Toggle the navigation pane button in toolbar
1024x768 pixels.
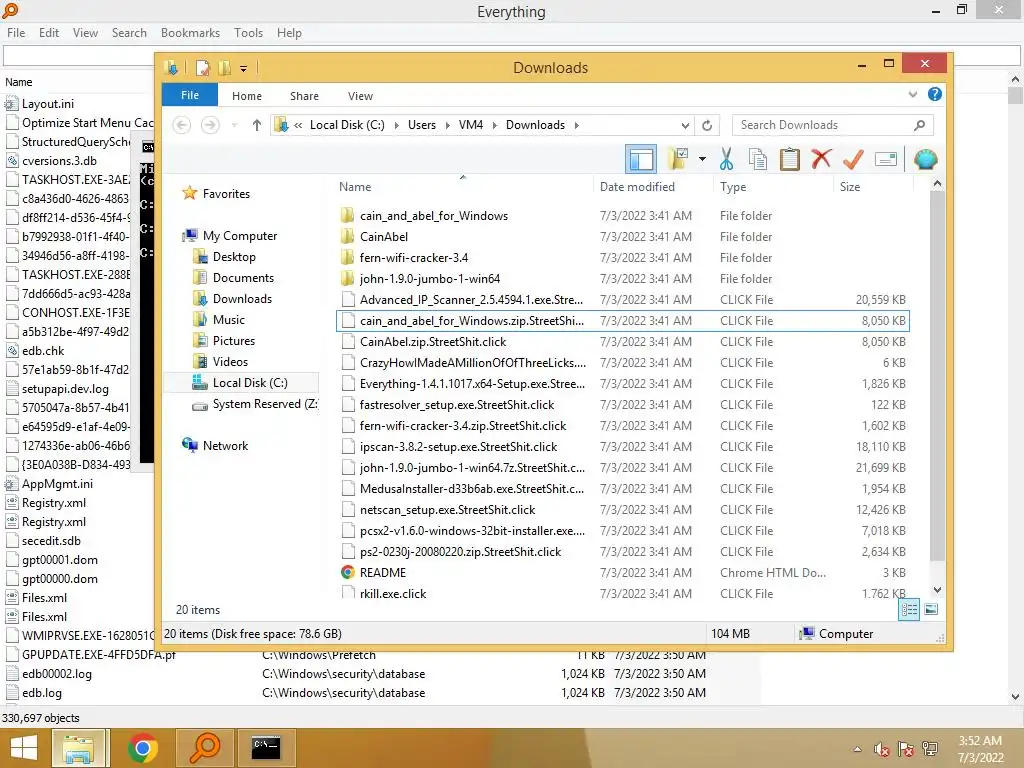pyautogui.click(x=641, y=159)
